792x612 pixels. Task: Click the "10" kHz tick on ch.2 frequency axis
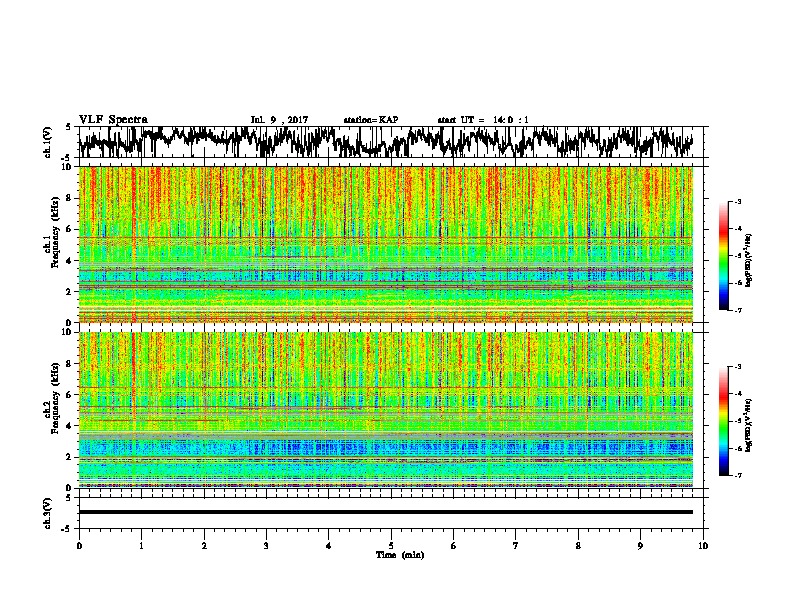(x=69, y=332)
